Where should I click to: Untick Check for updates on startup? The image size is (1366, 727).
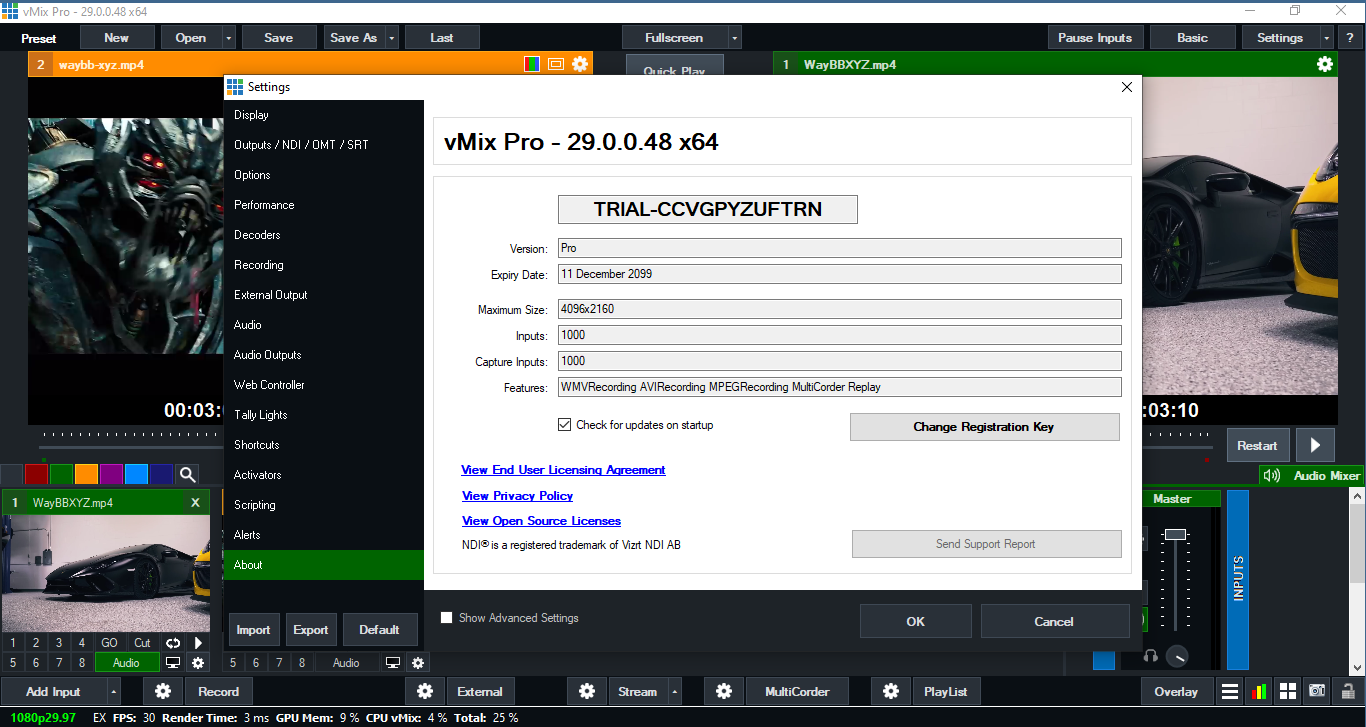coord(564,425)
